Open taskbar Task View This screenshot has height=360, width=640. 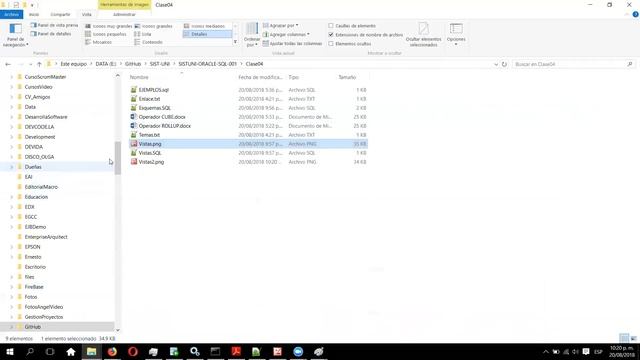50,351
